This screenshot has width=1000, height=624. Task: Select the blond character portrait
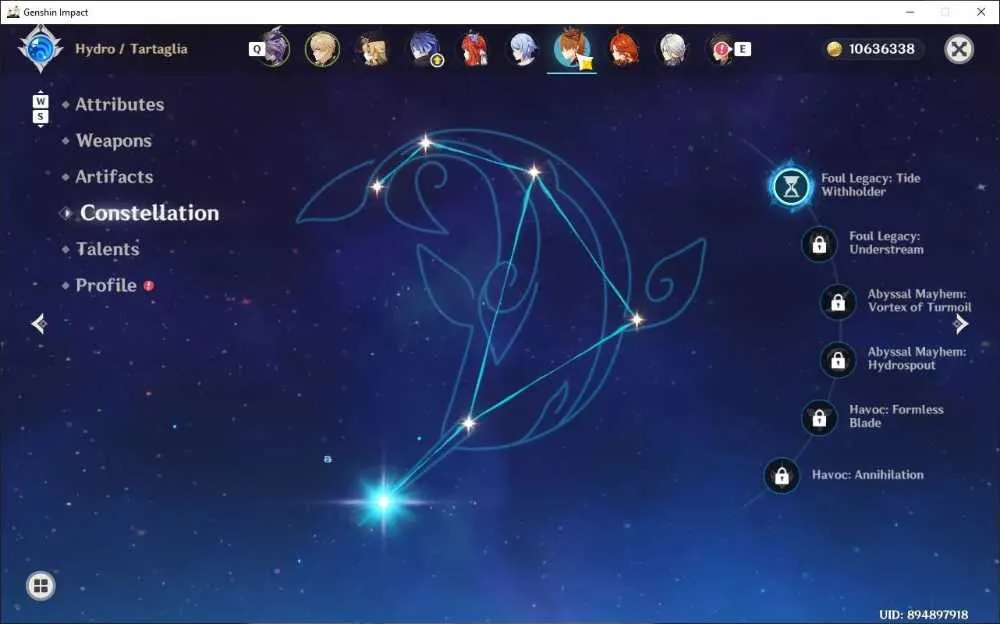click(x=322, y=48)
